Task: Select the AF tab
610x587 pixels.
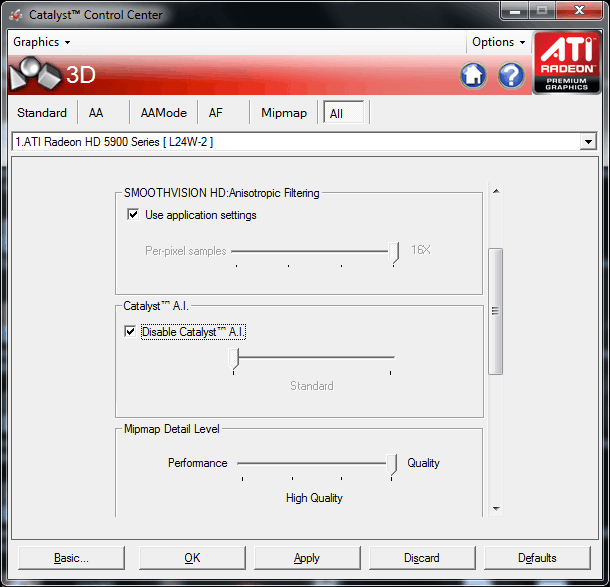Action: point(216,113)
